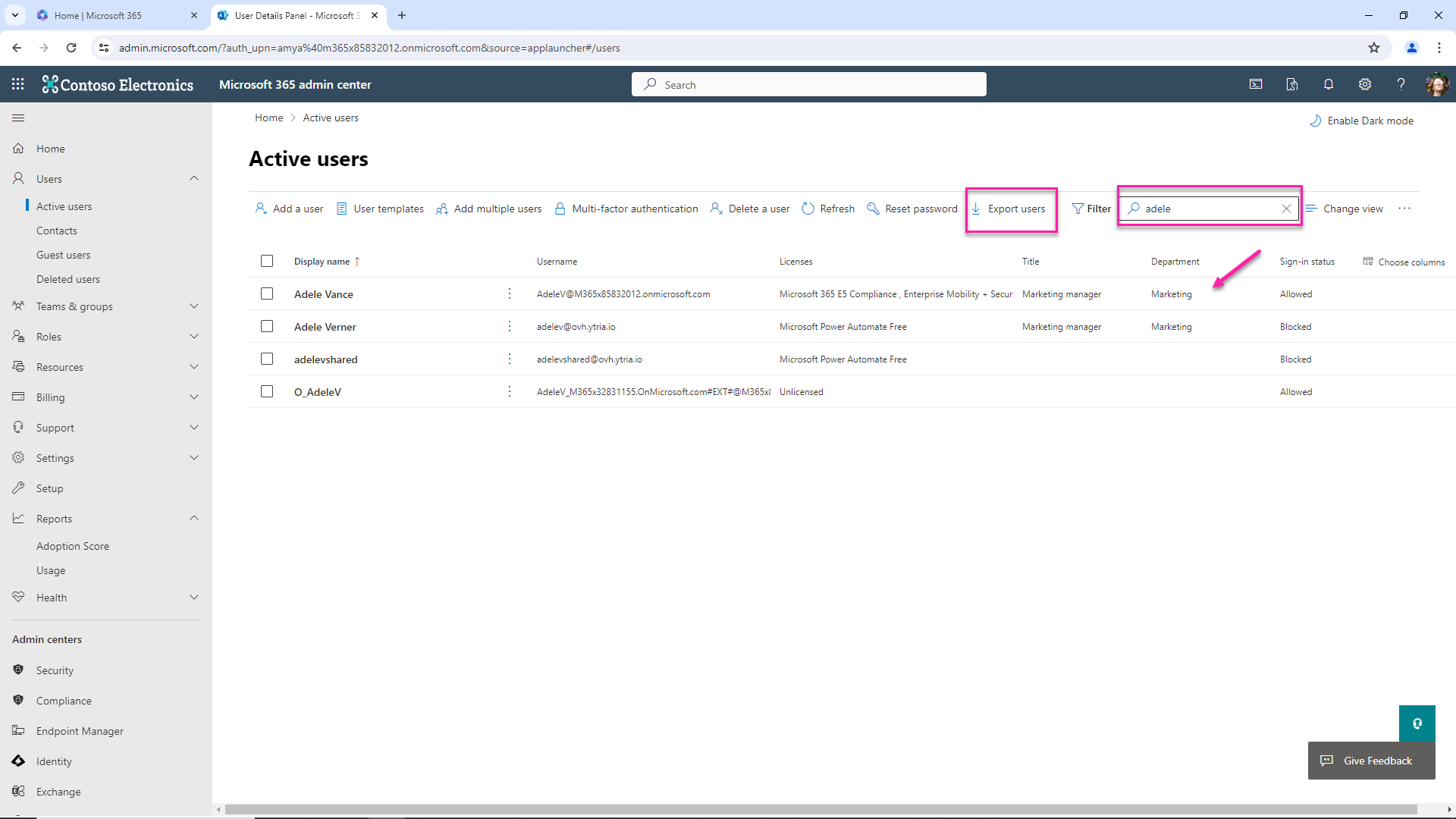Collapse the navigation hamburger menu
Screen dimensions: 1456x819
pos(18,118)
